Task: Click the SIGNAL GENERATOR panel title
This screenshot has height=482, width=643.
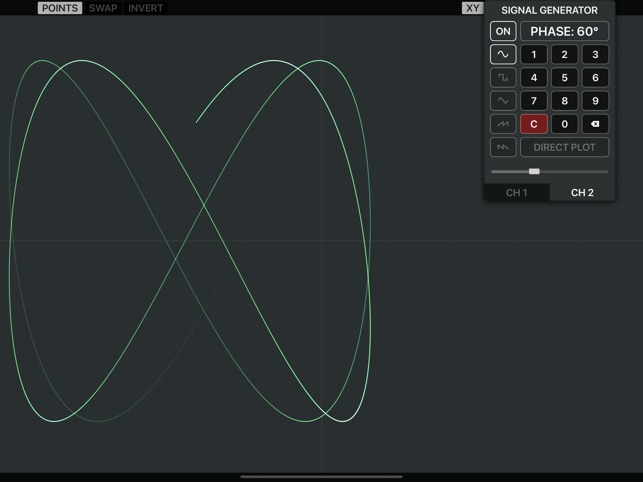Action: coord(549,10)
